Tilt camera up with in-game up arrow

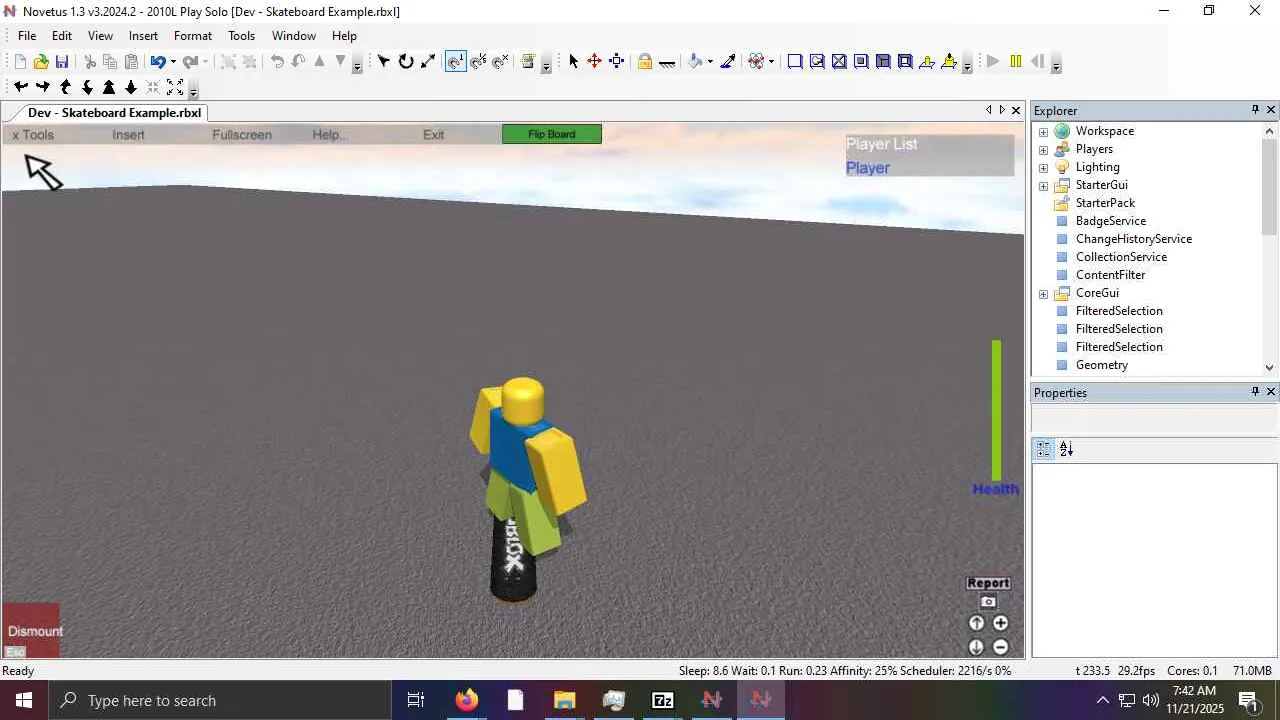[977, 623]
